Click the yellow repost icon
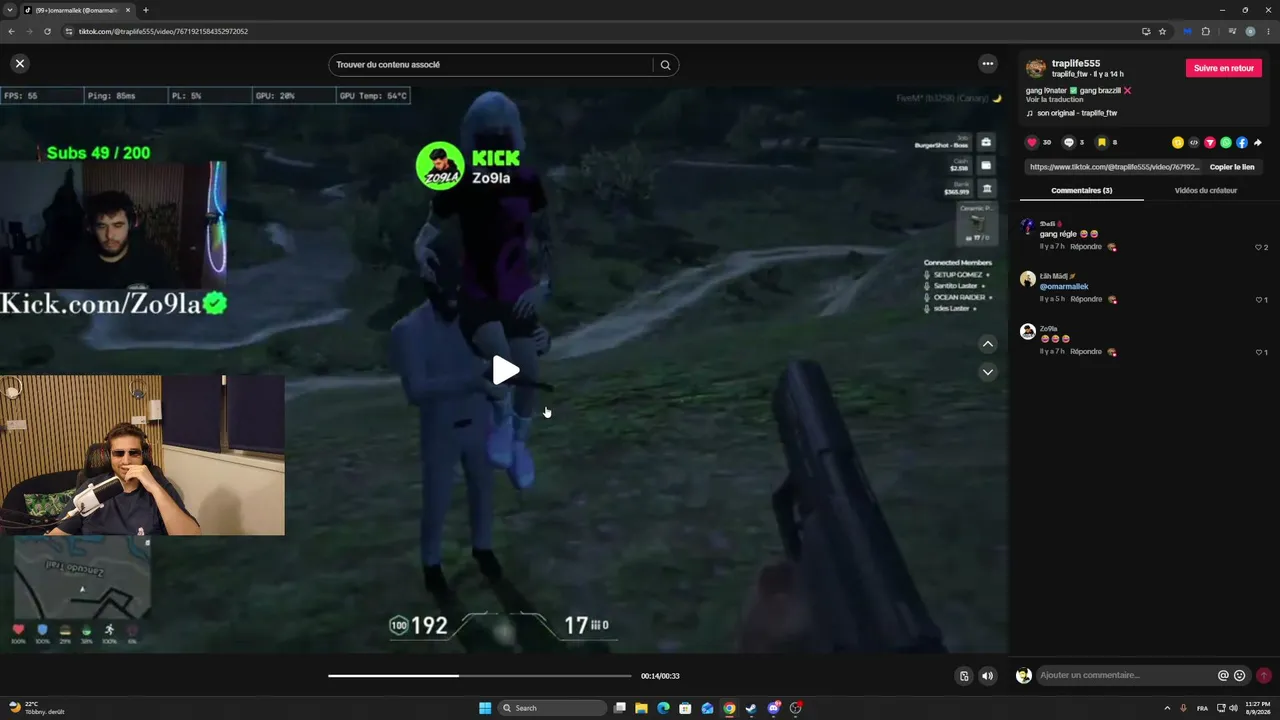This screenshot has width=1280, height=720. 1178,143
